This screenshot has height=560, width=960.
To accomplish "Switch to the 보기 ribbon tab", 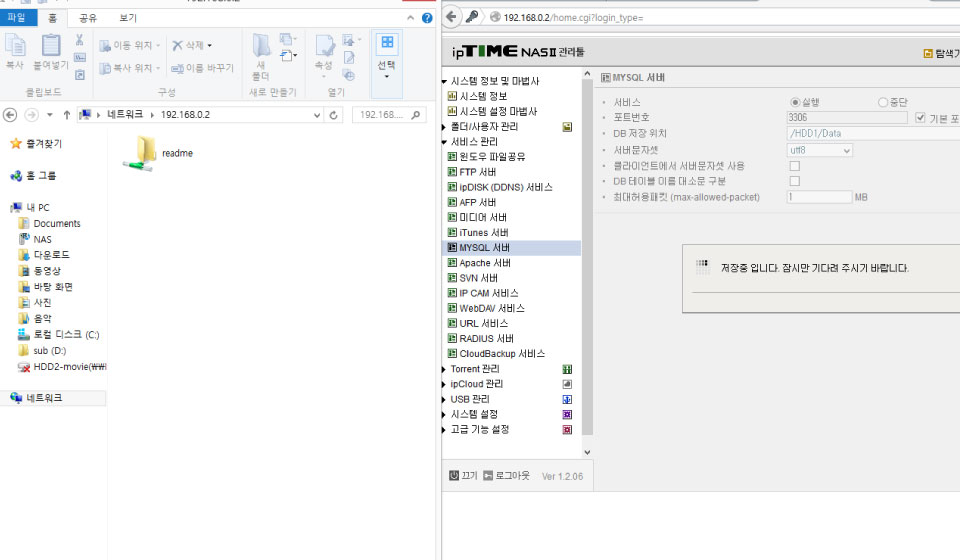I will pyautogui.click(x=128, y=18).
